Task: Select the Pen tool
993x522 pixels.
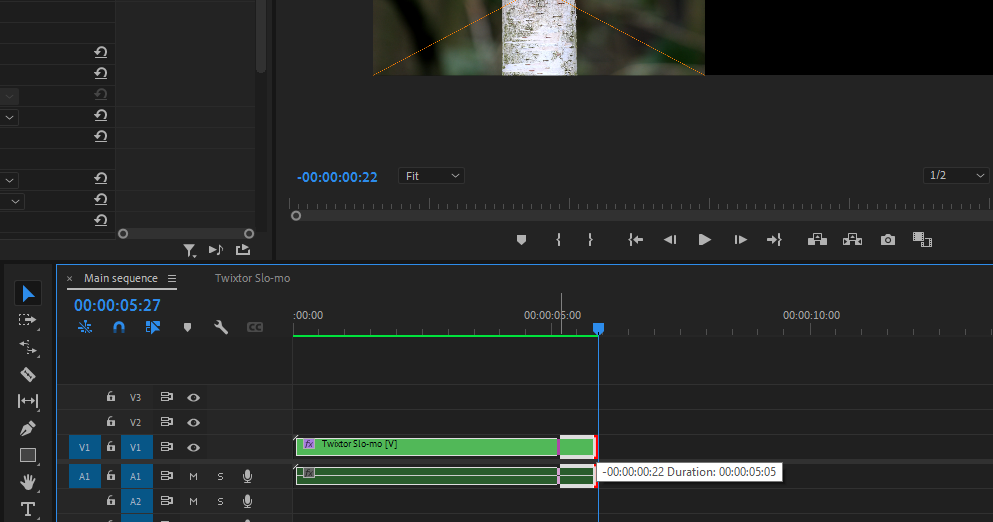Action: 27,428
